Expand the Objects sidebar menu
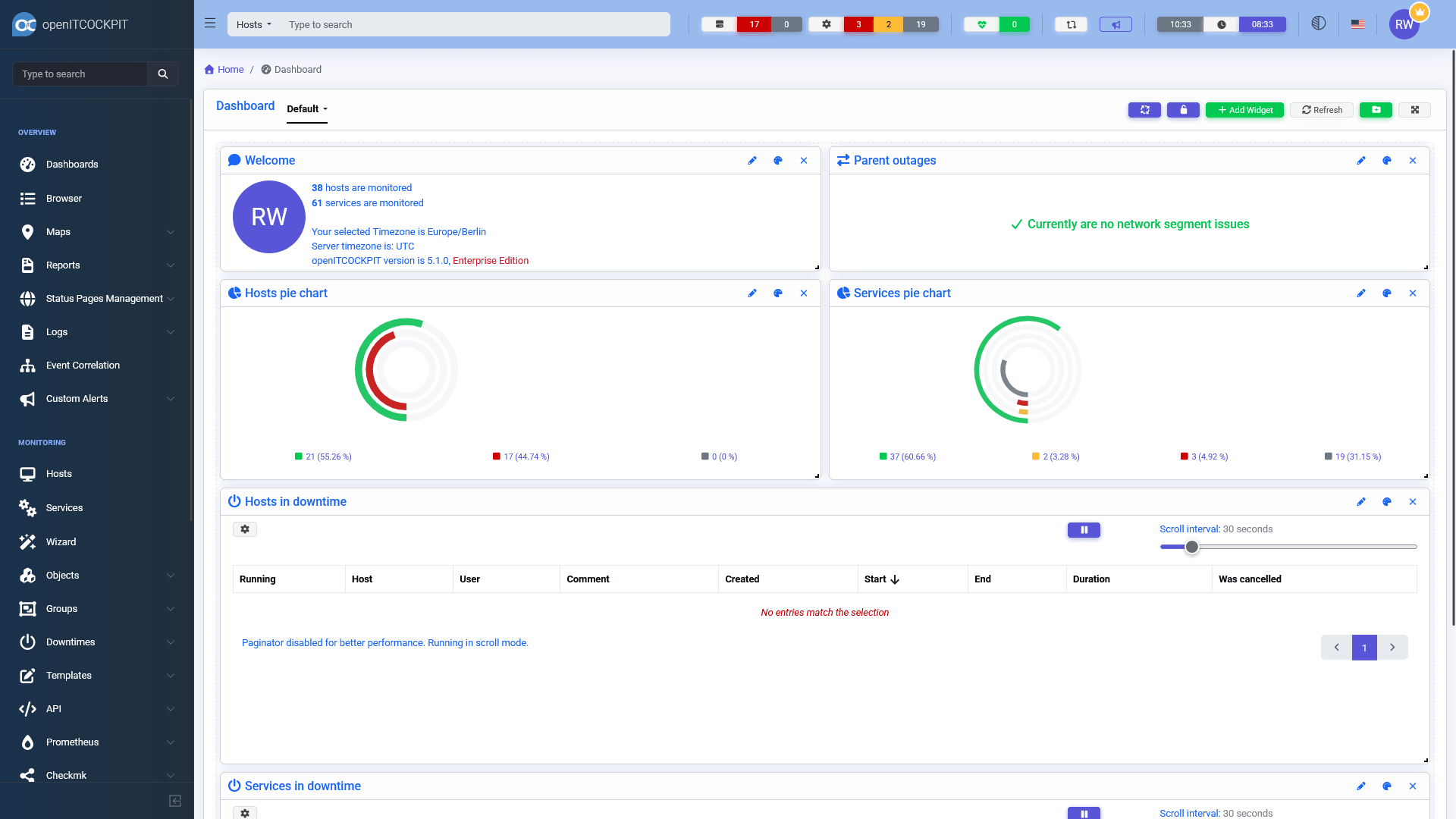The height and width of the screenshot is (819, 1456). click(97, 576)
